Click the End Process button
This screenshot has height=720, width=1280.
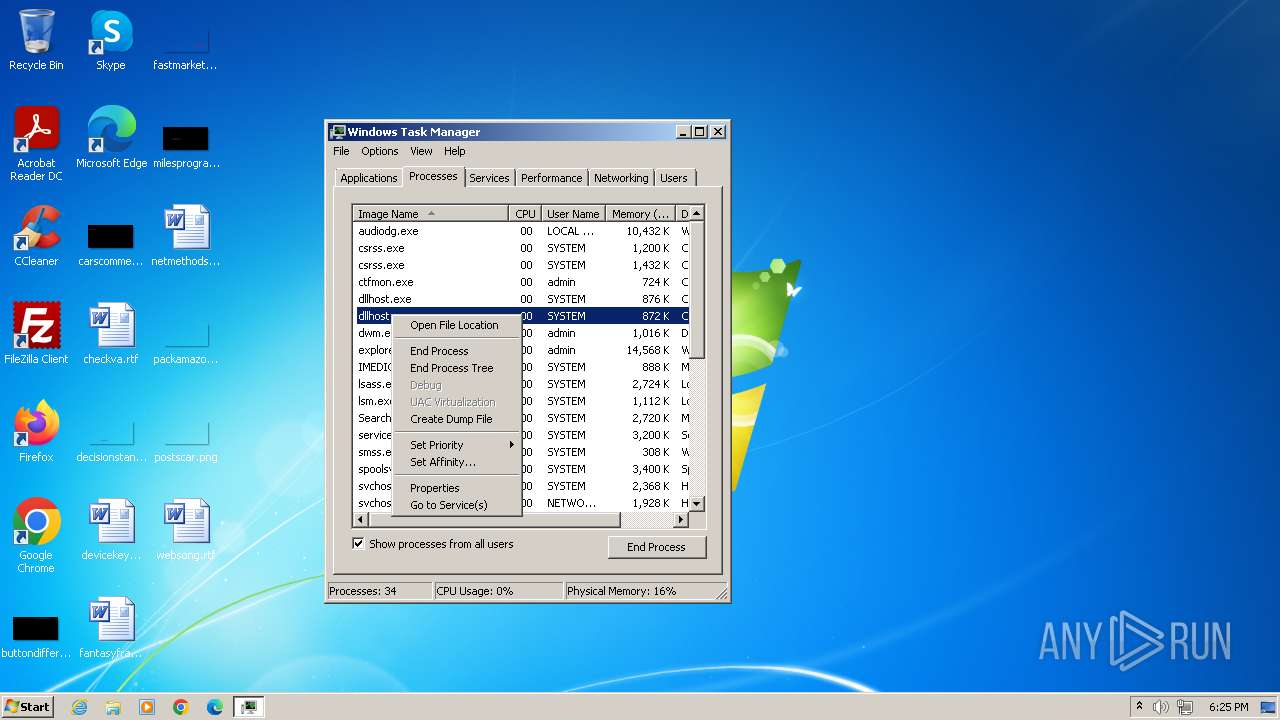657,547
